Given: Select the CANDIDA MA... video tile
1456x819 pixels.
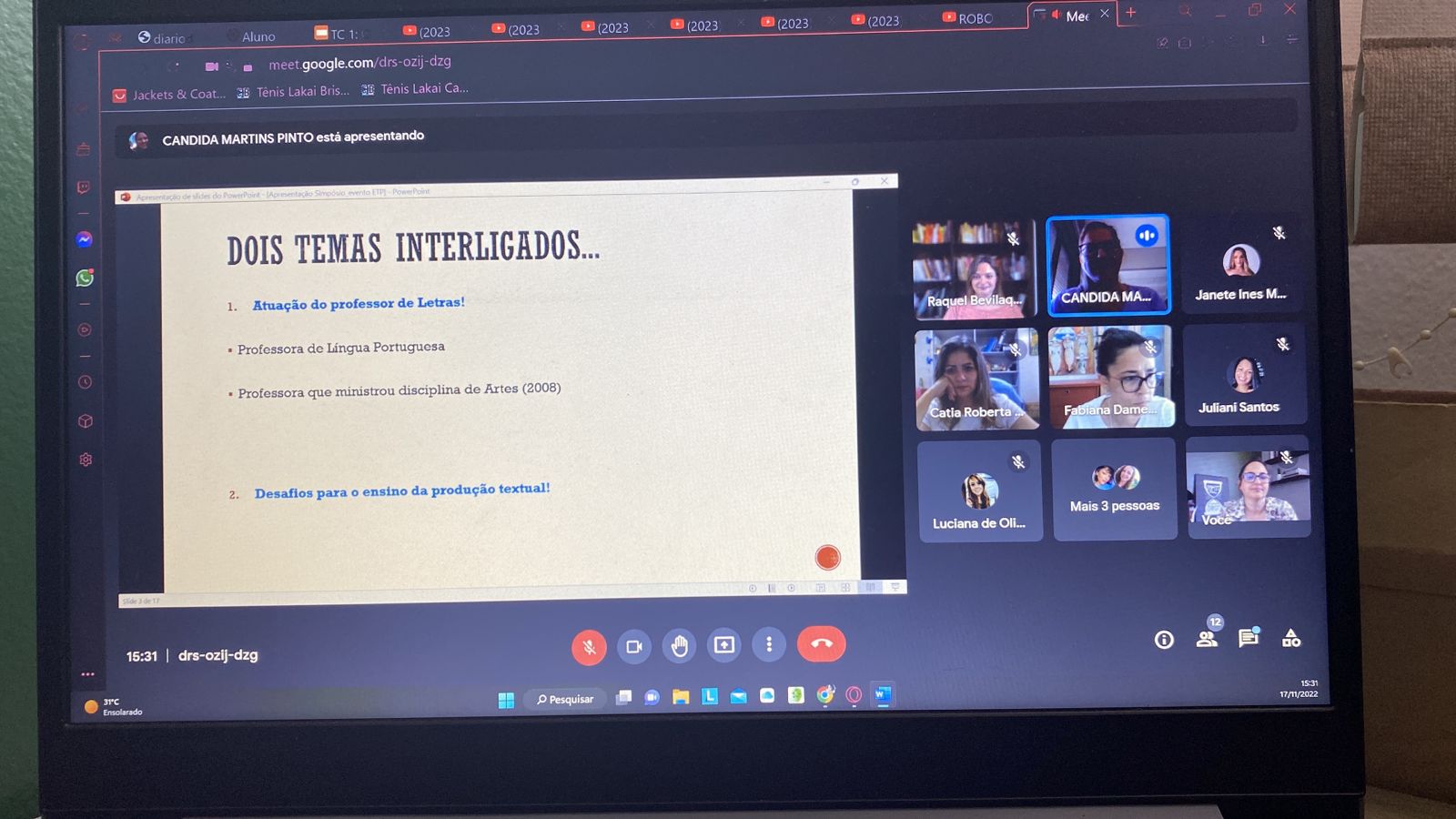Looking at the screenshot, I should click(x=1107, y=266).
